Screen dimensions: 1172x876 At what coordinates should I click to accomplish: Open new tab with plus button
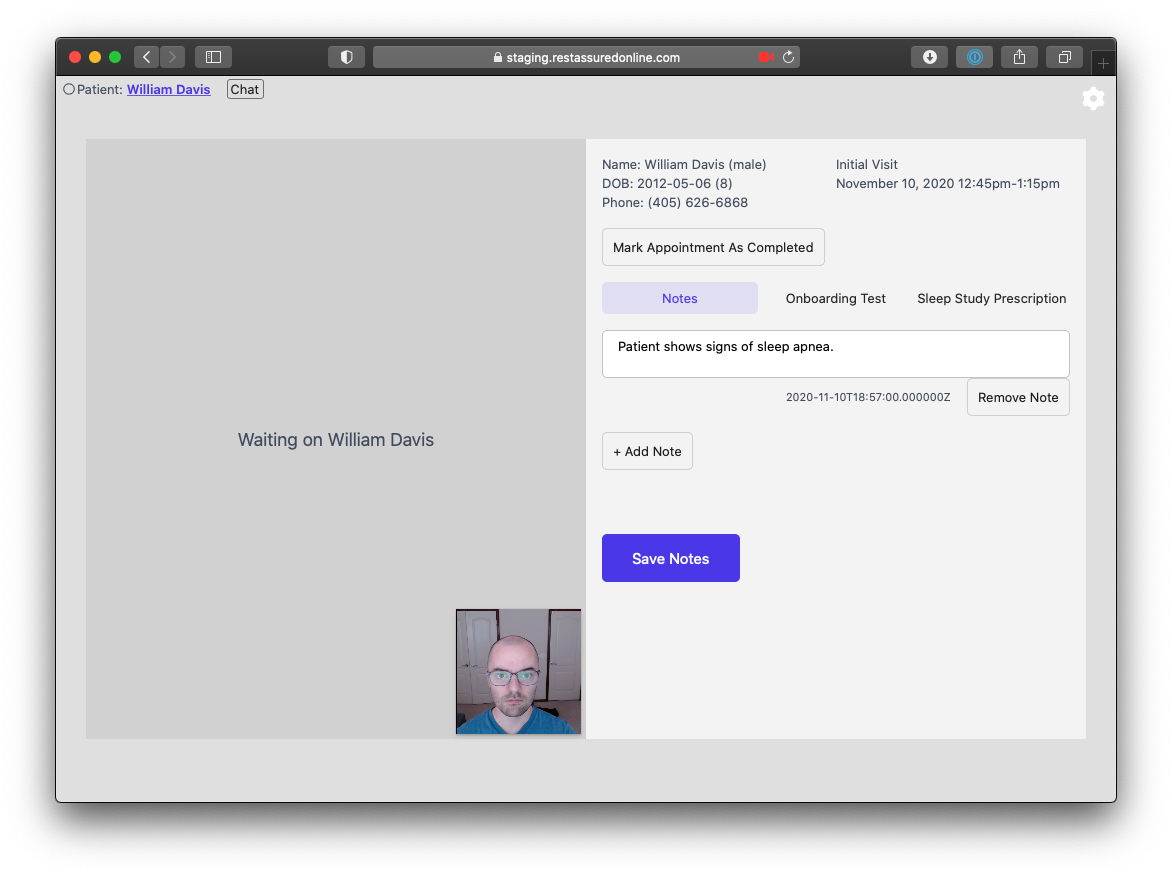pos(1103,63)
